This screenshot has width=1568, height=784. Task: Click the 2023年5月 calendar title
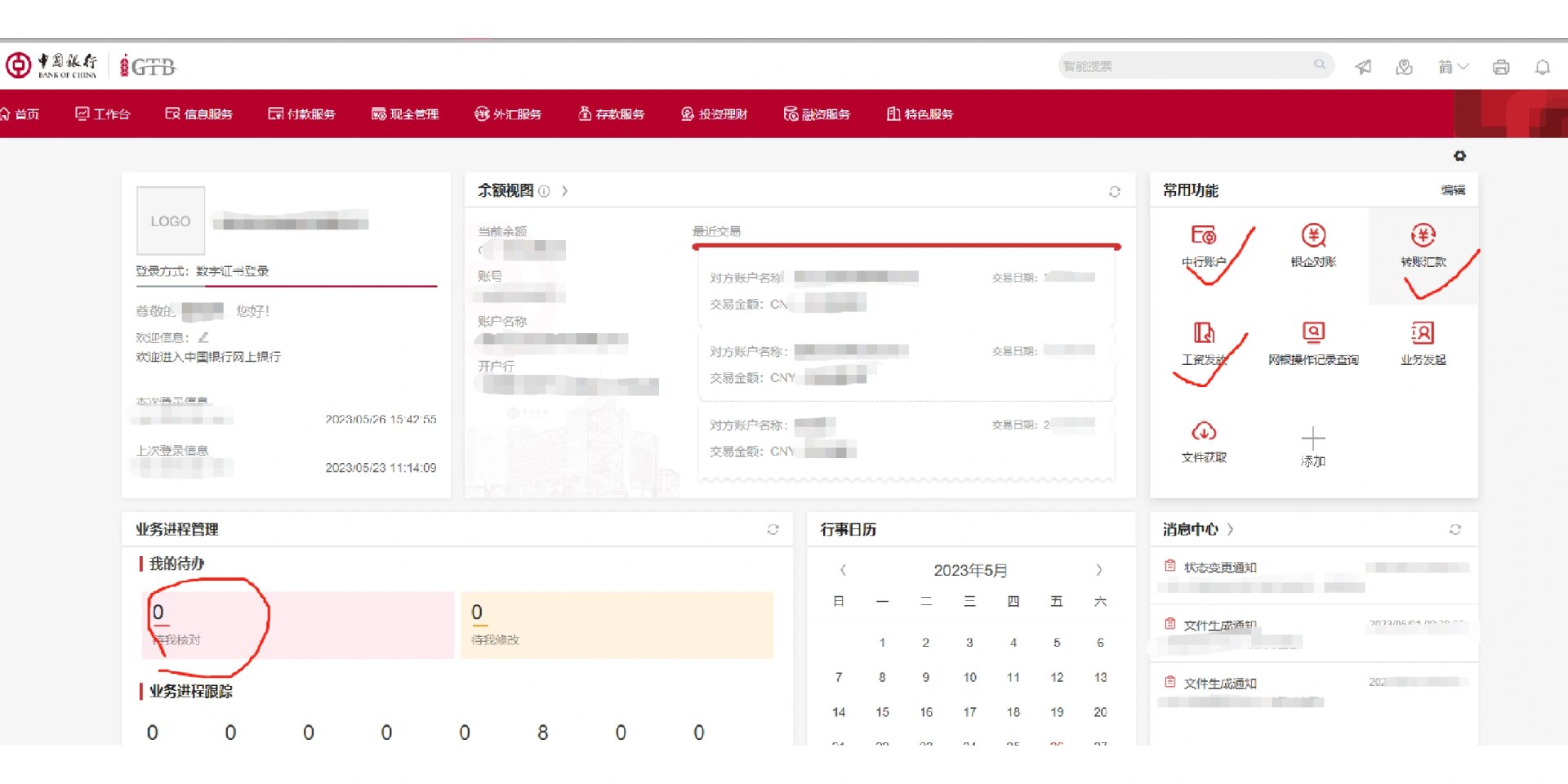(x=970, y=570)
